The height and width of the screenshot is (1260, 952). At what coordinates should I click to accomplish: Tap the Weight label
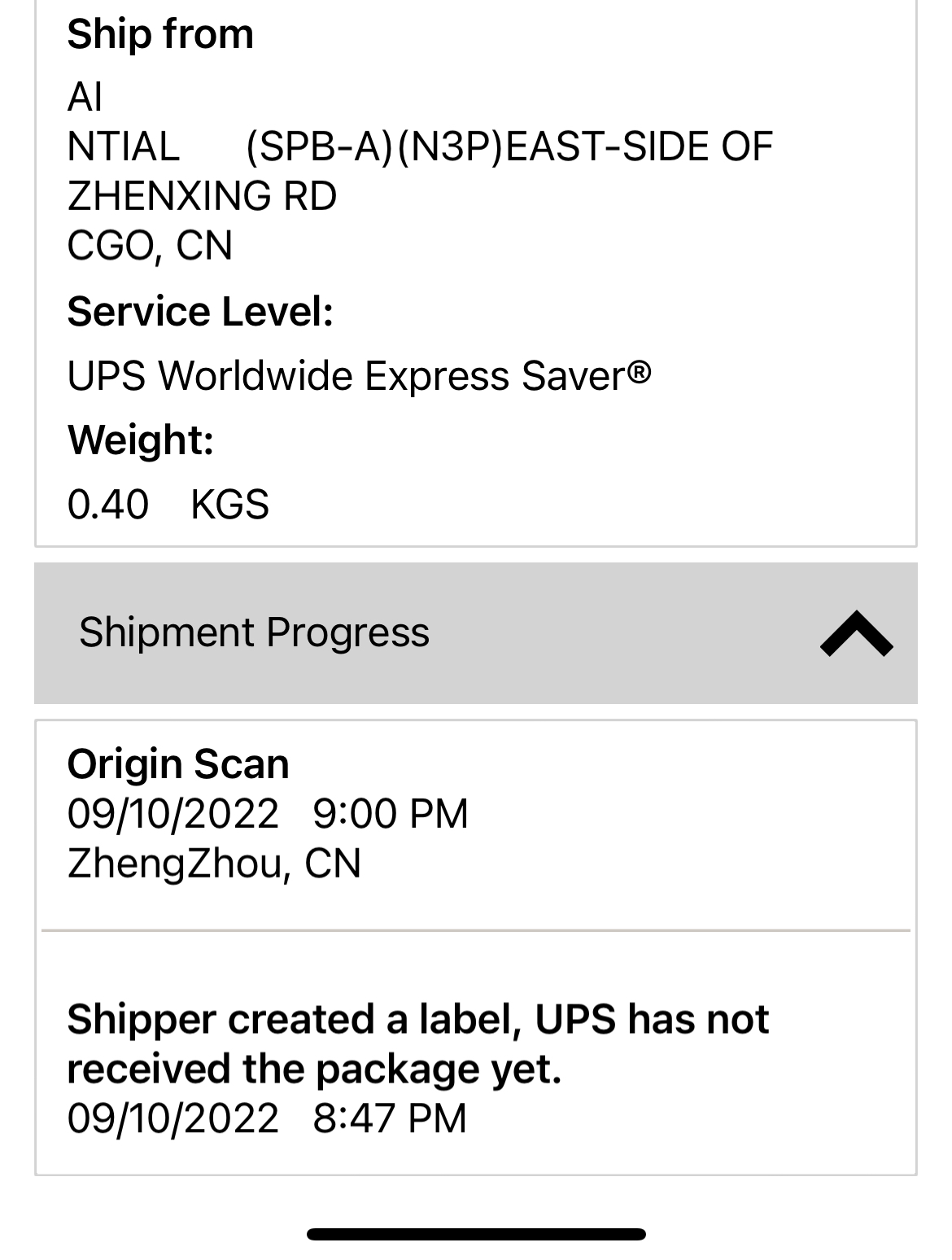coord(140,440)
